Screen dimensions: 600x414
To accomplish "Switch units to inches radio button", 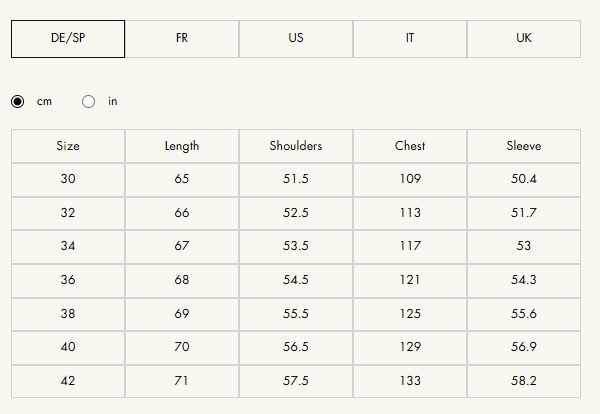I will click(89, 101).
